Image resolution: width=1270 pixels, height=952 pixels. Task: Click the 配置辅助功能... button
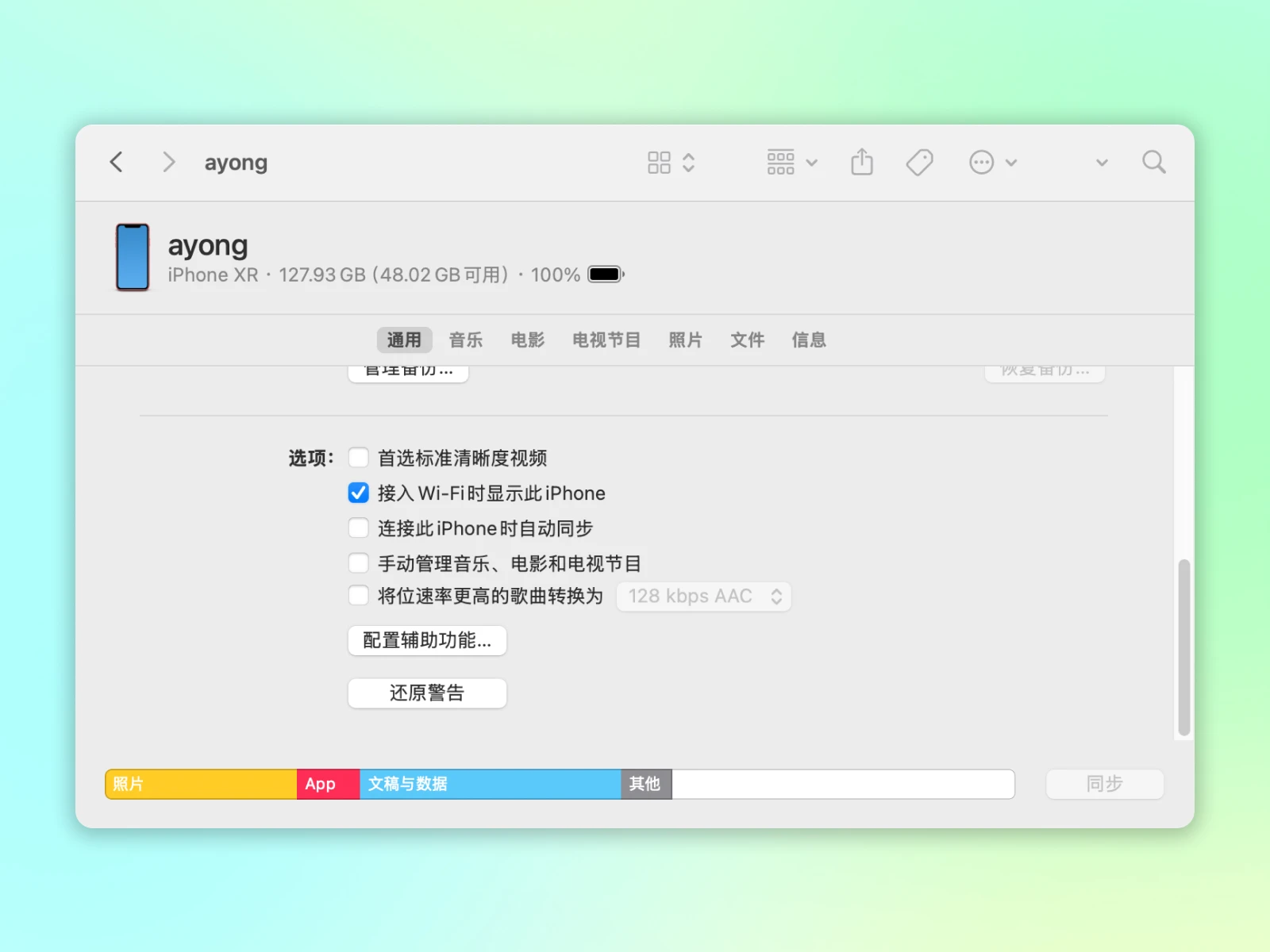point(427,640)
